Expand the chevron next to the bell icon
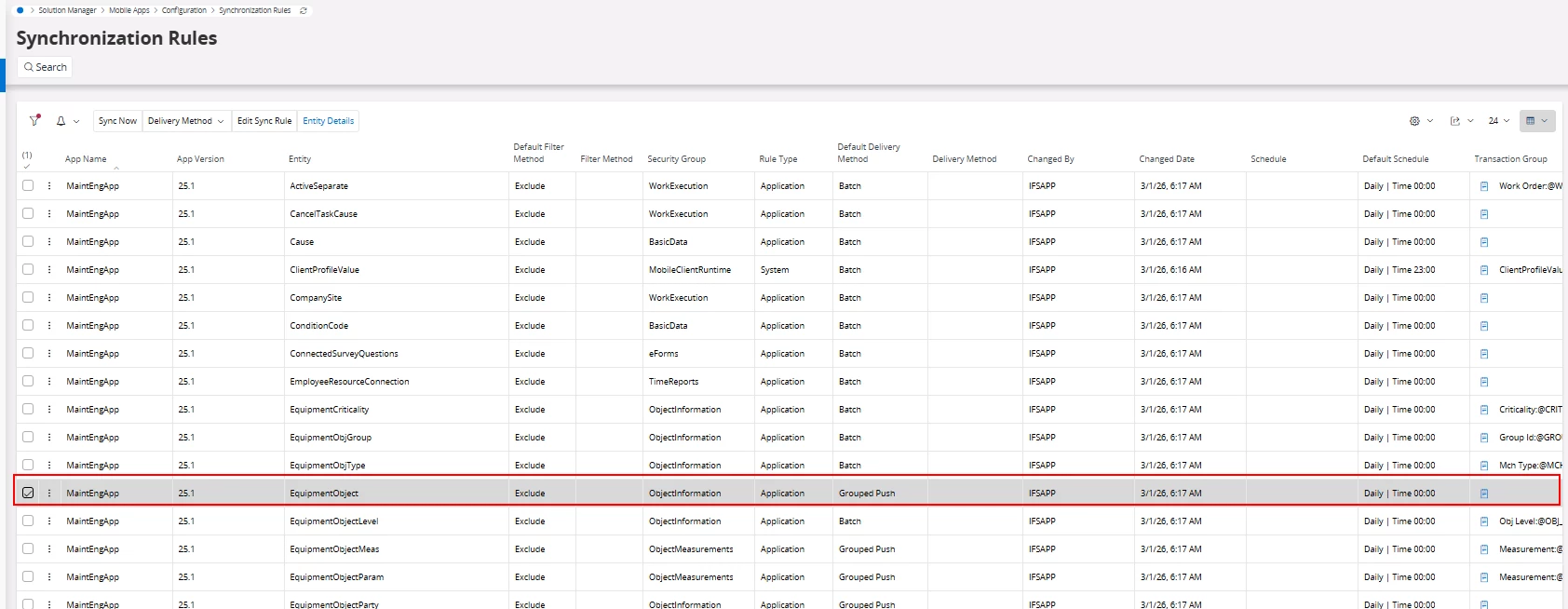1568x609 pixels. coord(76,121)
